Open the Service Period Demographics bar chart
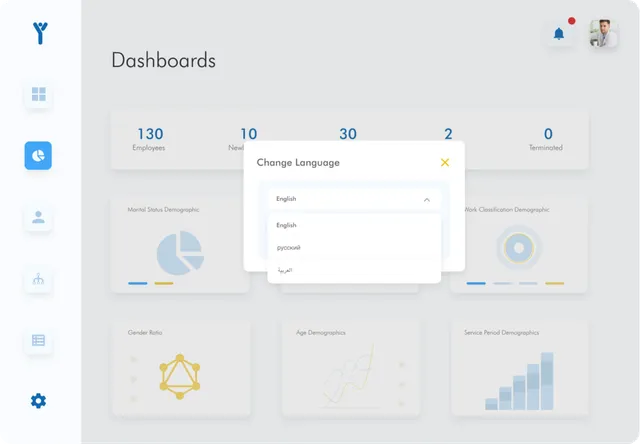The image size is (640, 444). (519, 368)
